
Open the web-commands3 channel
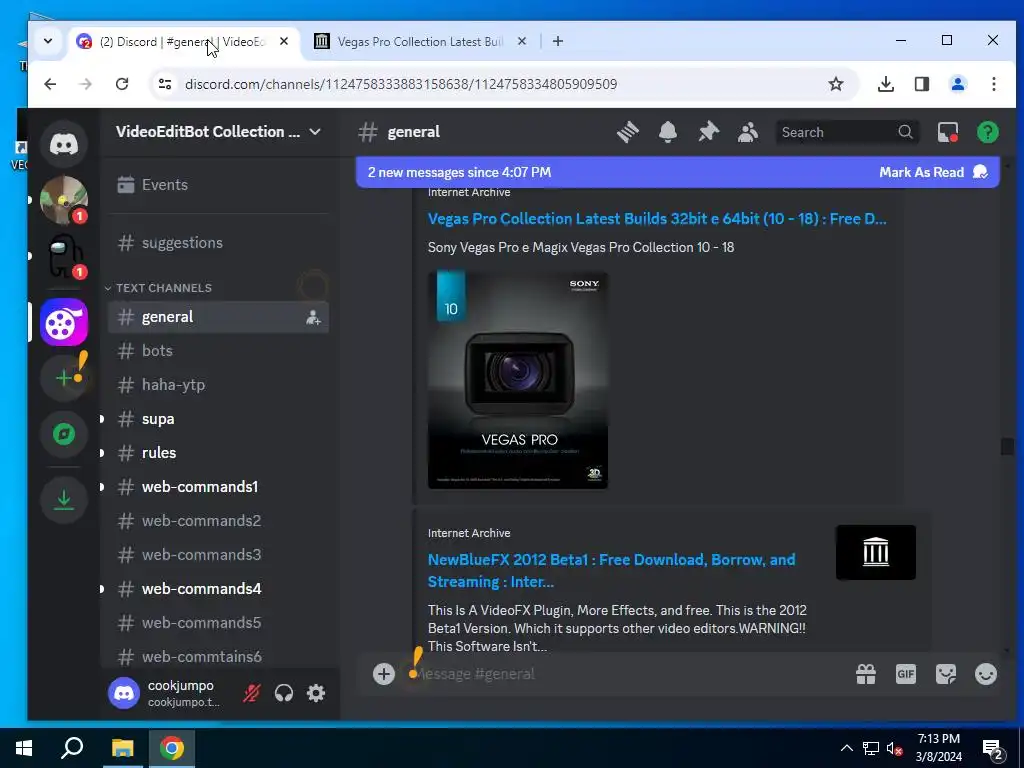(x=218, y=554)
